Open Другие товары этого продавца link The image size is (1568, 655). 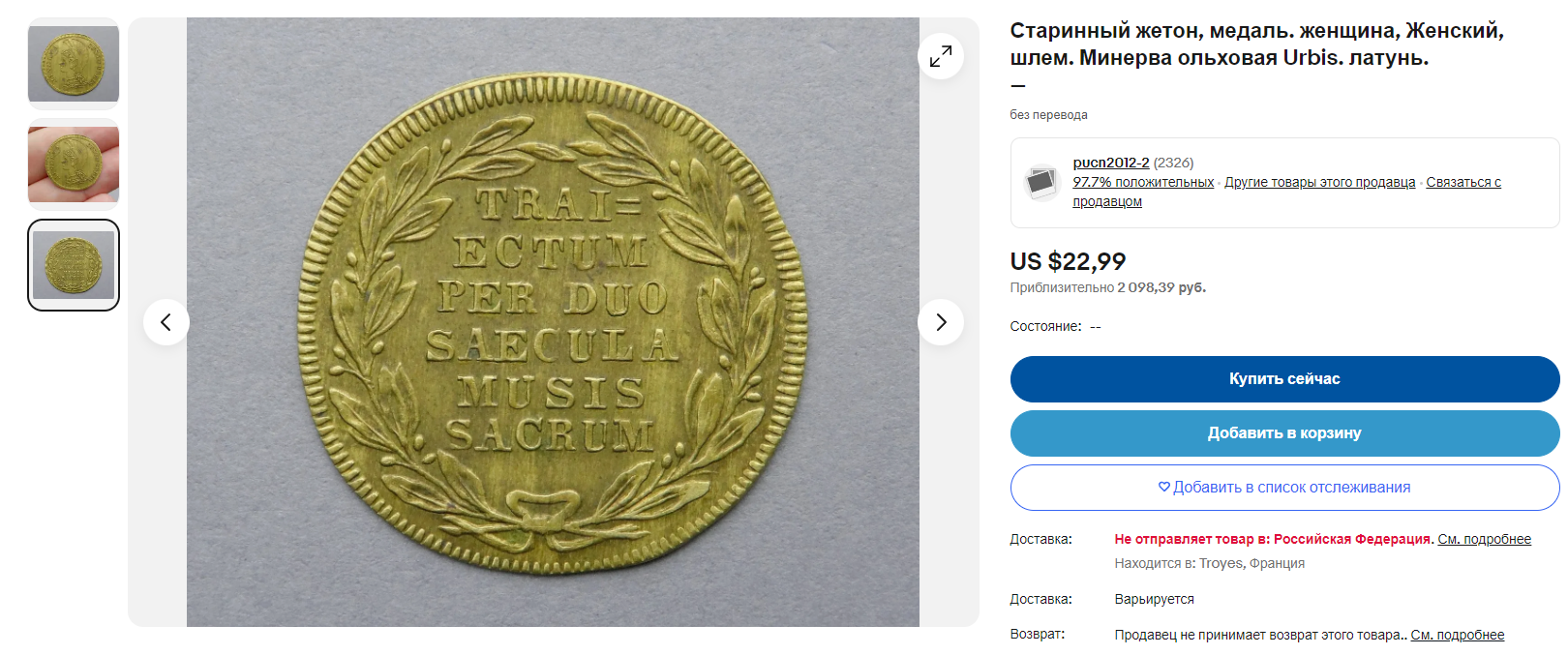[x=1319, y=182]
